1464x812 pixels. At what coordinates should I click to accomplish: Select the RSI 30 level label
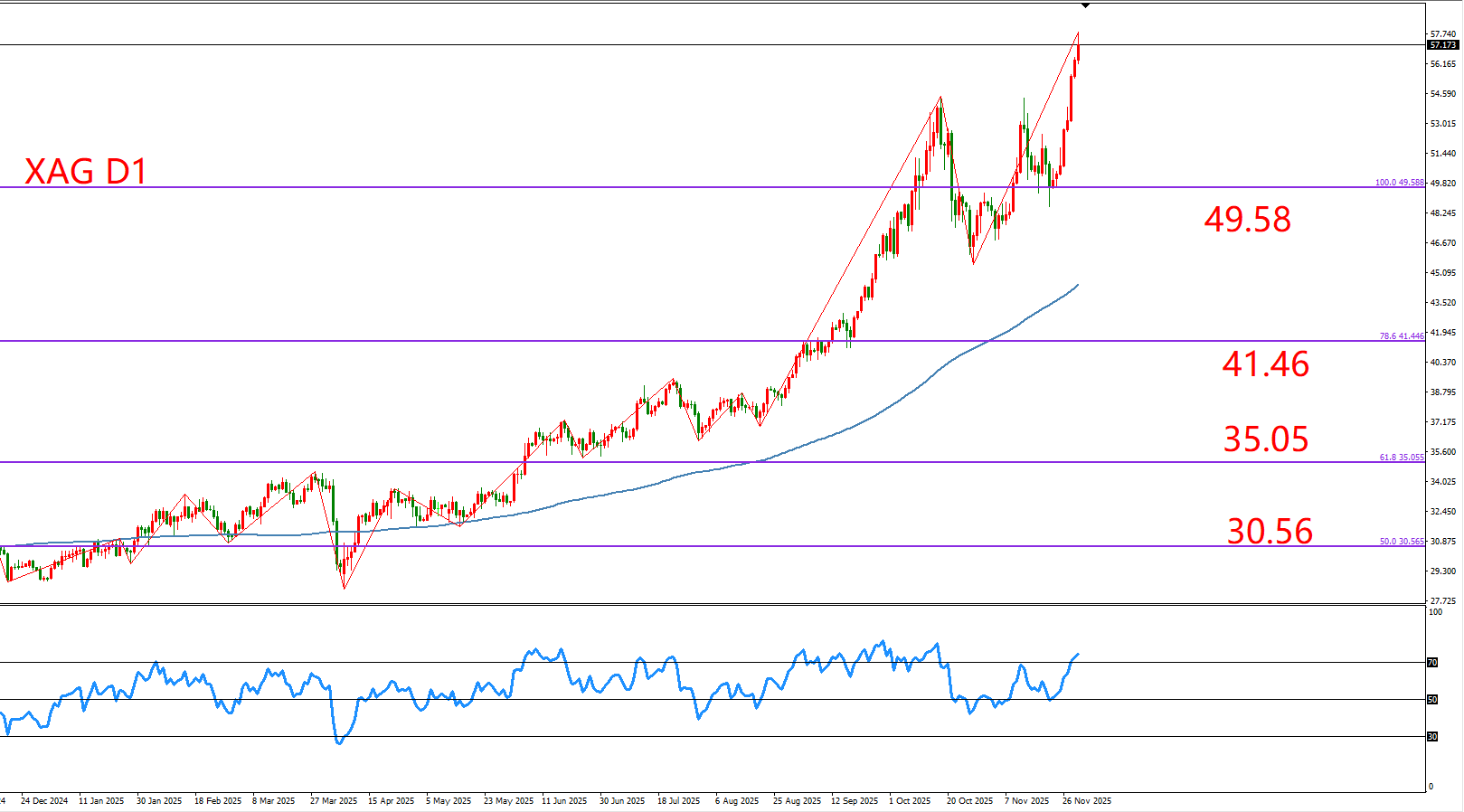pos(1432,737)
